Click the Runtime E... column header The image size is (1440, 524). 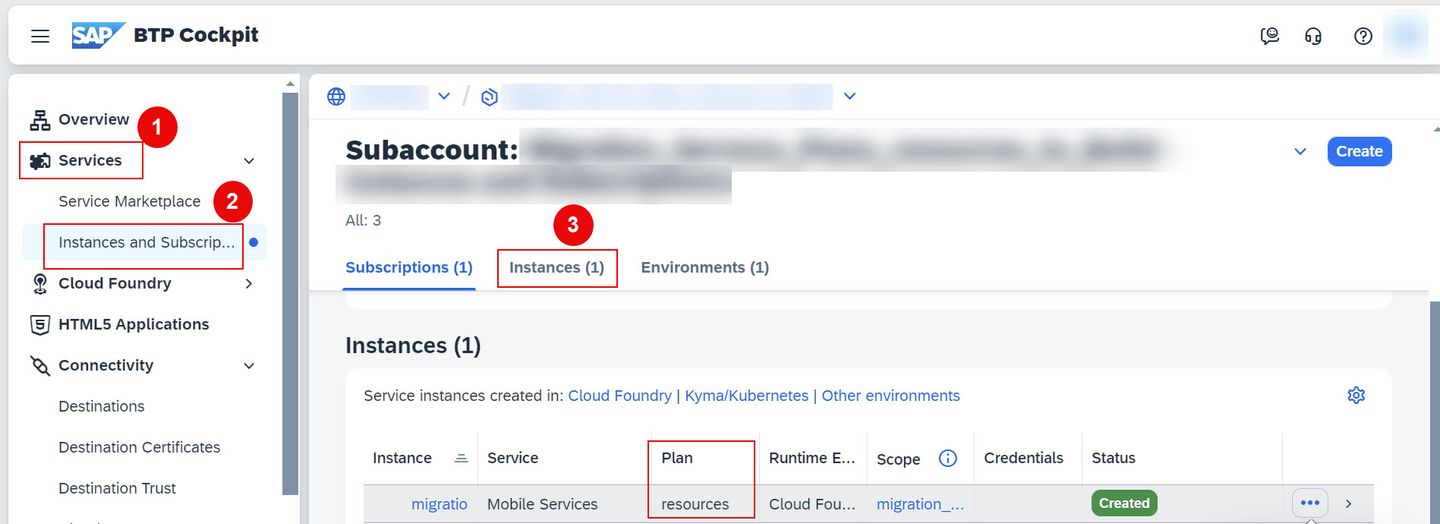point(812,458)
